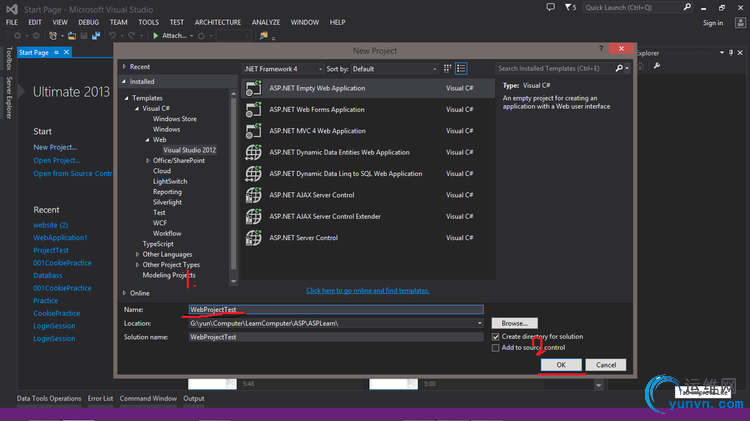This screenshot has width=750, height=421.
Task: Click the search magnifier in template search box
Action: coord(619,68)
